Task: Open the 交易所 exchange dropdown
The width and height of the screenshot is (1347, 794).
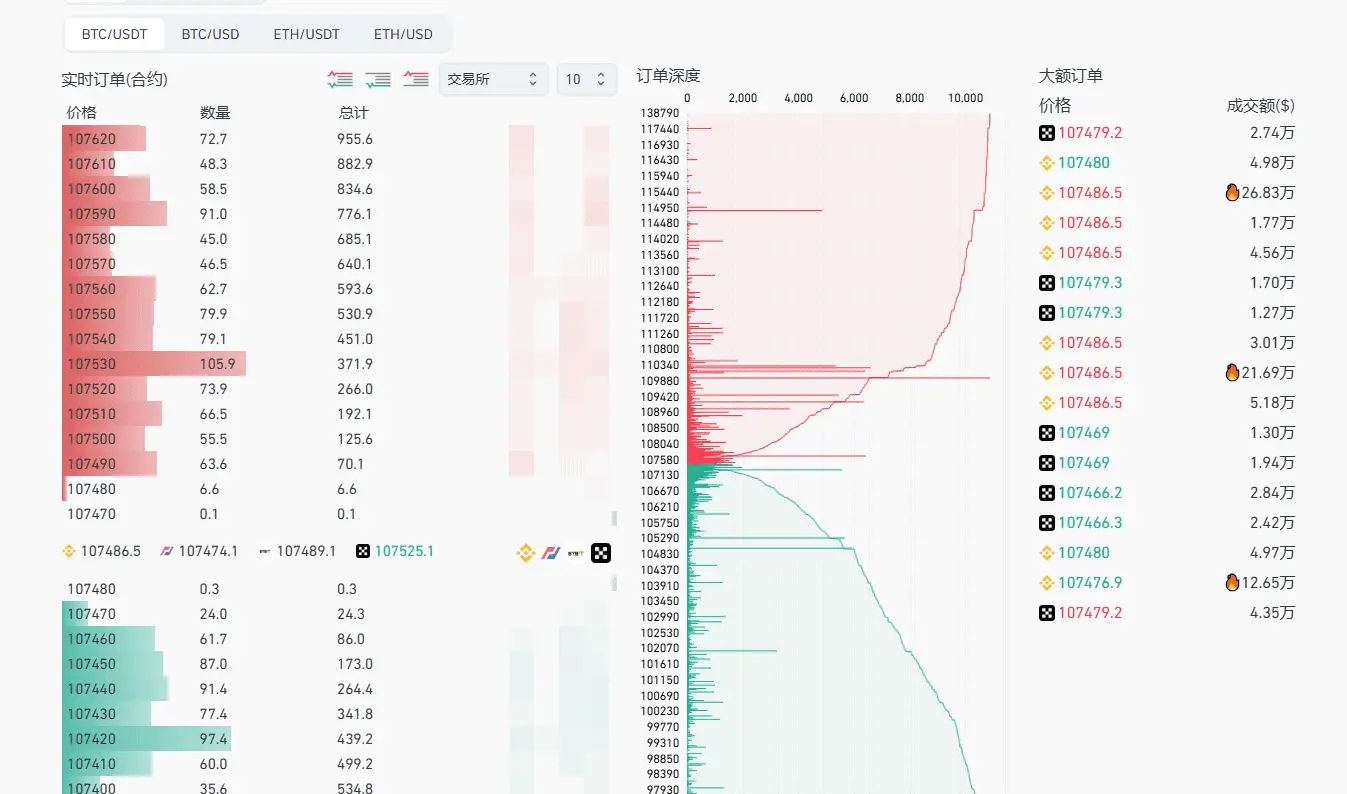Action: click(x=493, y=79)
